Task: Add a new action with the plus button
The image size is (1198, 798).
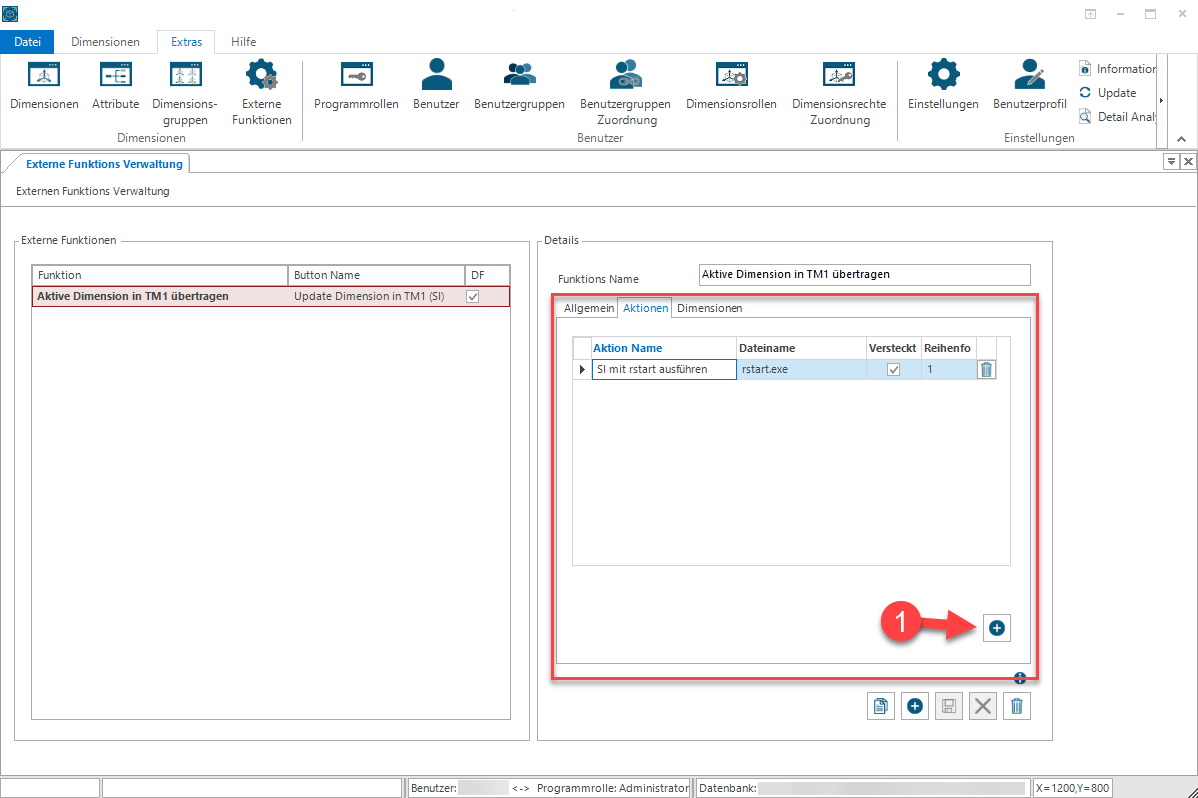Action: (x=996, y=628)
